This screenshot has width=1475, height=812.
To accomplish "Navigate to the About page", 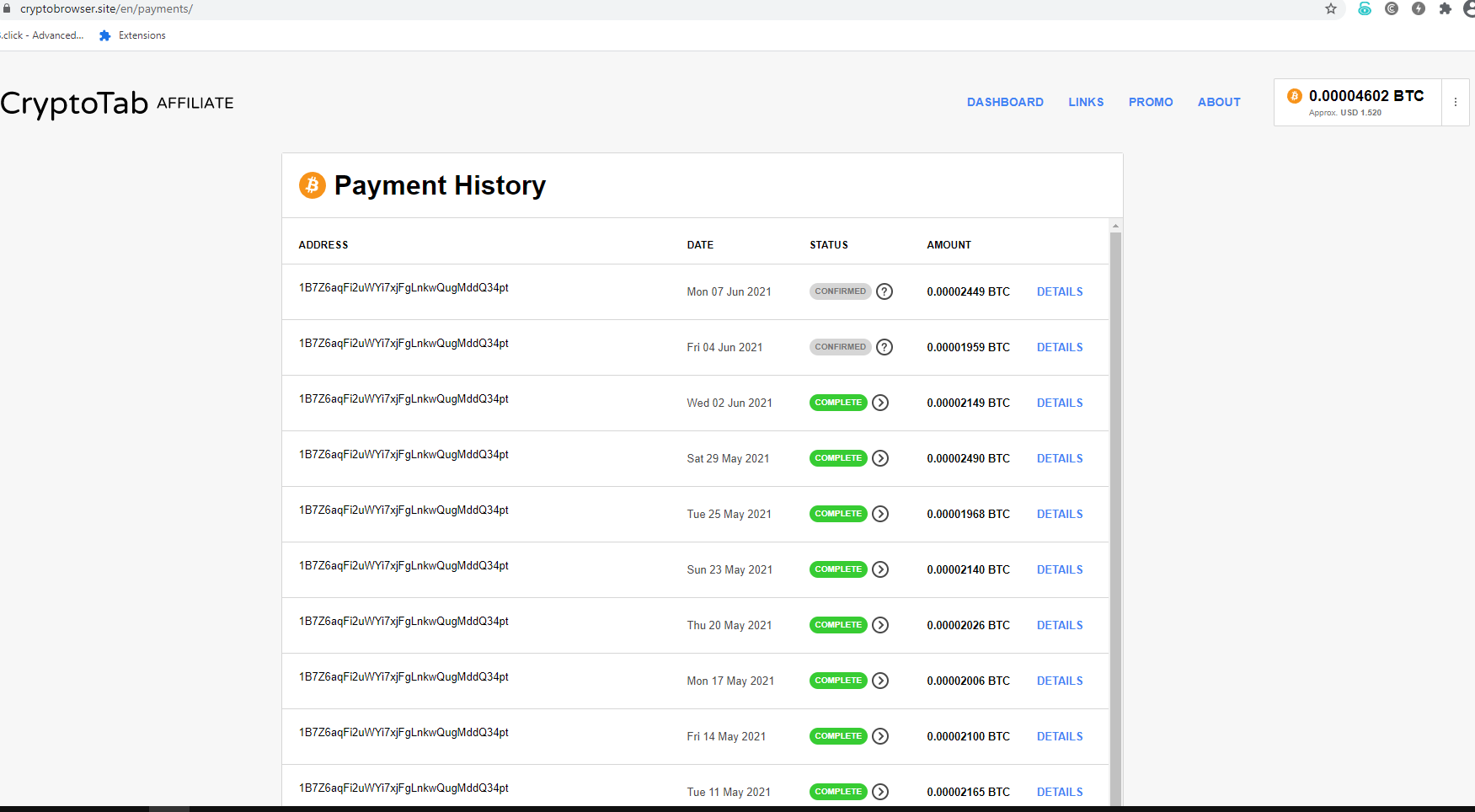I will [x=1219, y=102].
